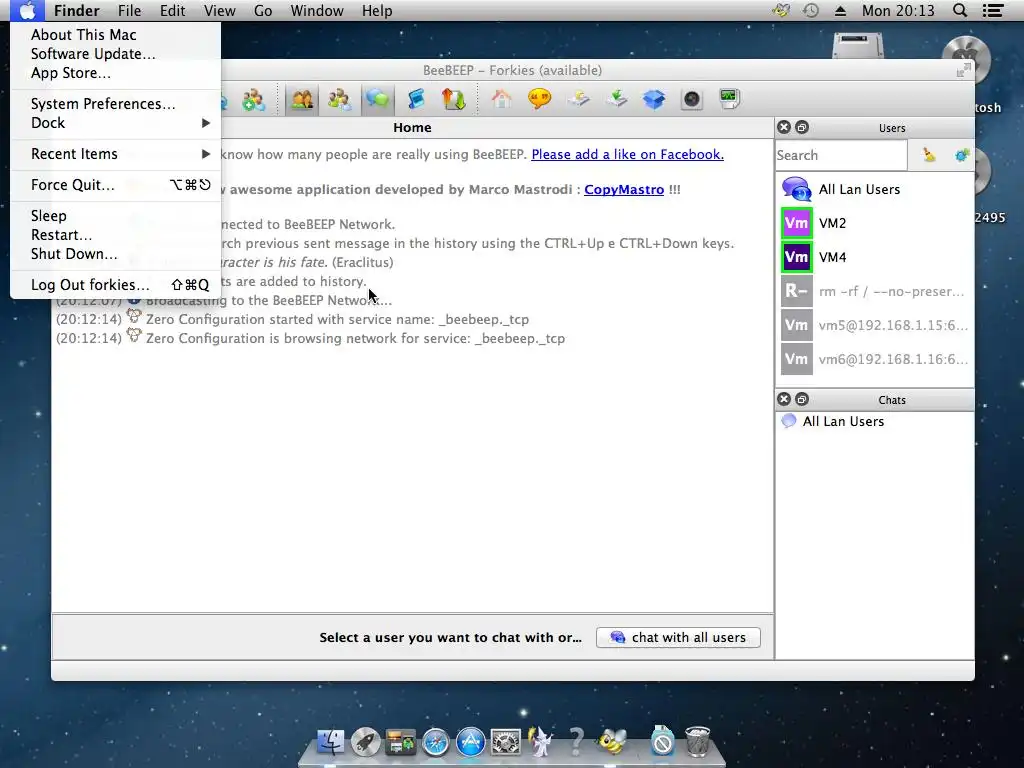Select user VM2 in Users list
The width and height of the screenshot is (1024, 768).
pyautogui.click(x=875, y=223)
